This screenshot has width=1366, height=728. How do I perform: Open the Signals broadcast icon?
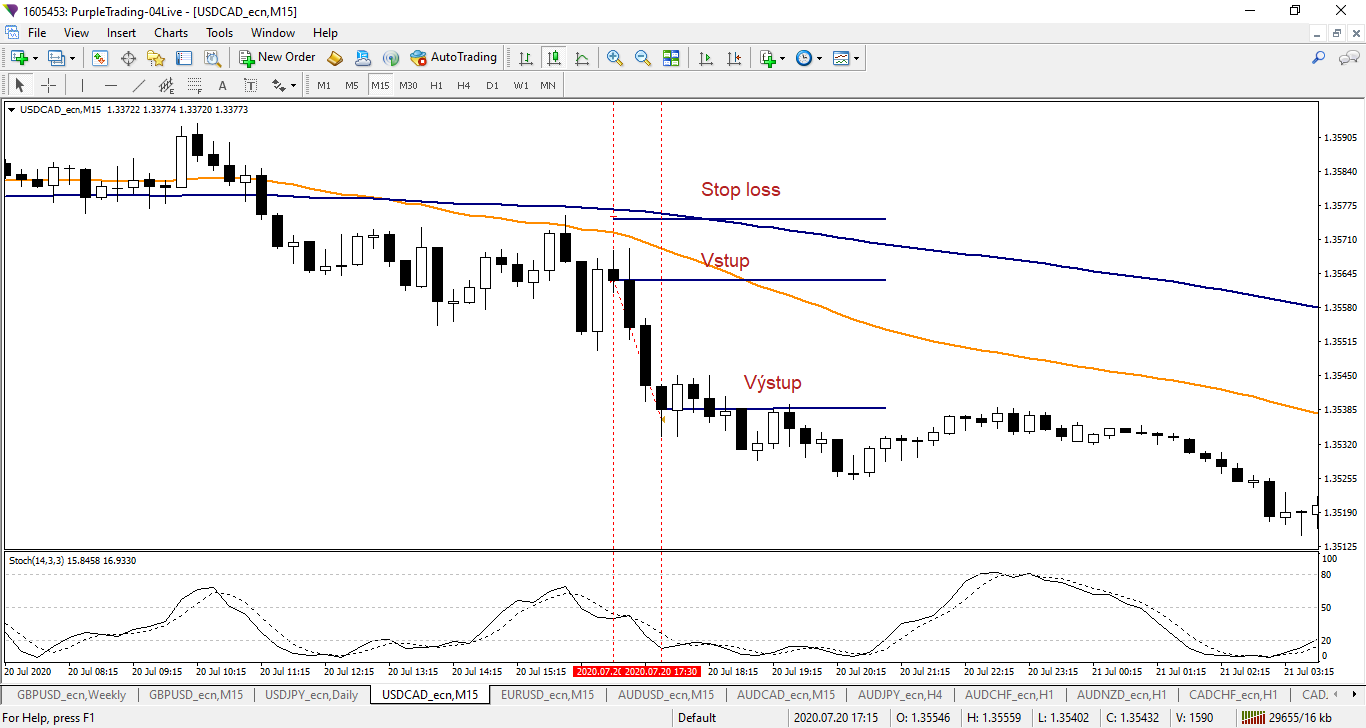[391, 58]
